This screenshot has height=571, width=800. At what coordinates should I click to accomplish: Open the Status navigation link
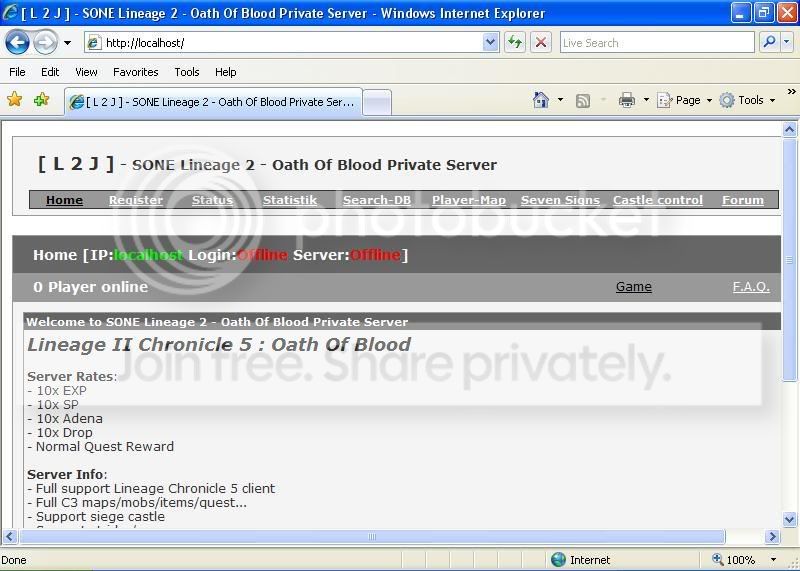(212, 200)
